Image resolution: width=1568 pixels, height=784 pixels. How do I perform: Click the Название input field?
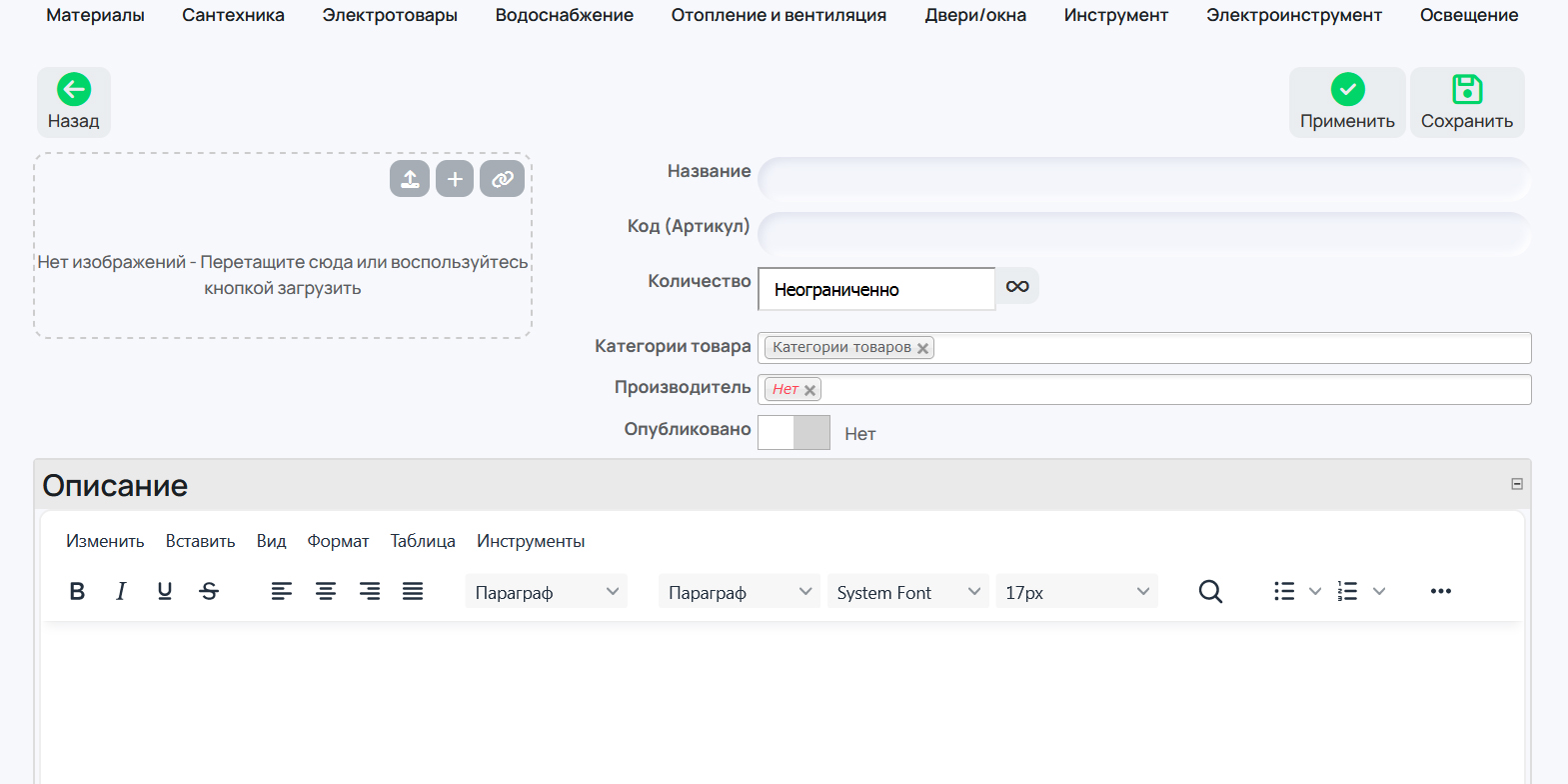pos(1143,179)
